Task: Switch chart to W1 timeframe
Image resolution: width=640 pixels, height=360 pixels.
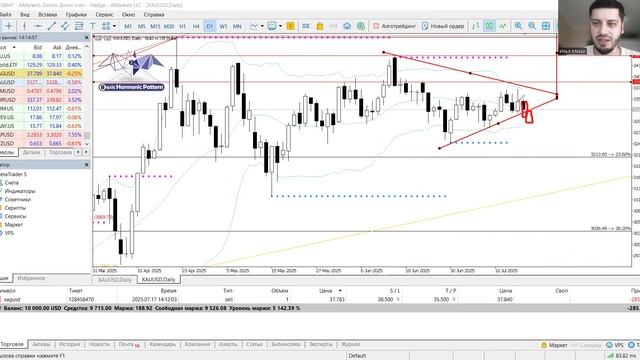Action: pos(223,26)
